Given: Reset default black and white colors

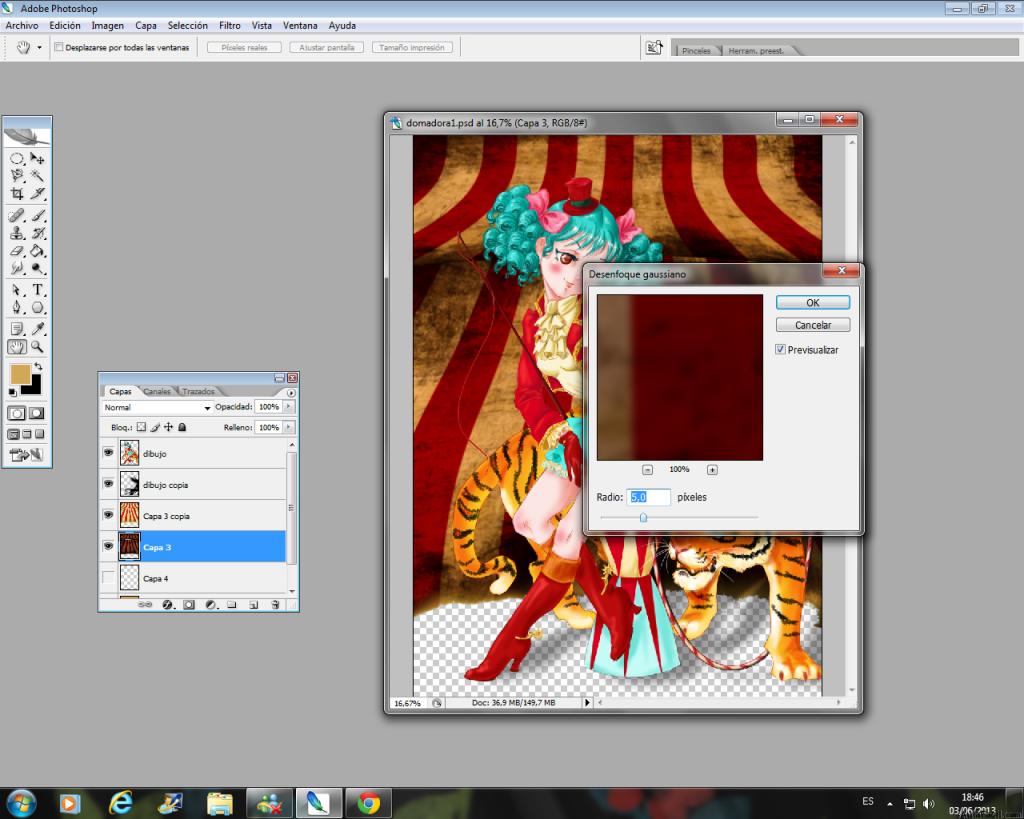Looking at the screenshot, I should tap(12, 392).
